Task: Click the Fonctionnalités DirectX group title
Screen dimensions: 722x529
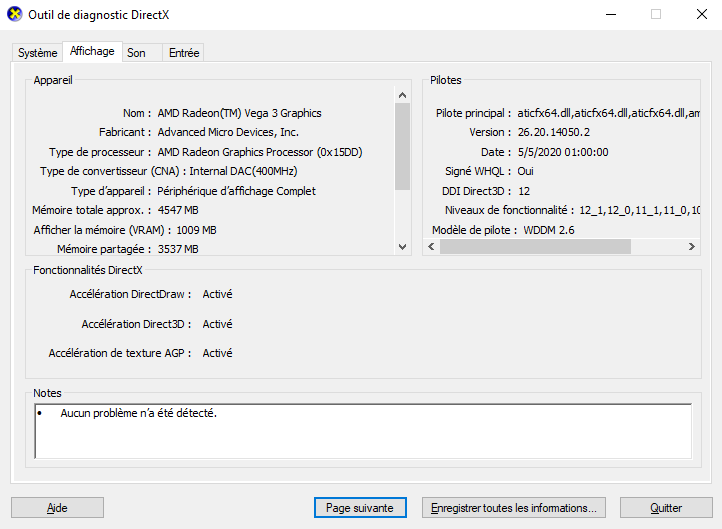Action: pos(88,270)
